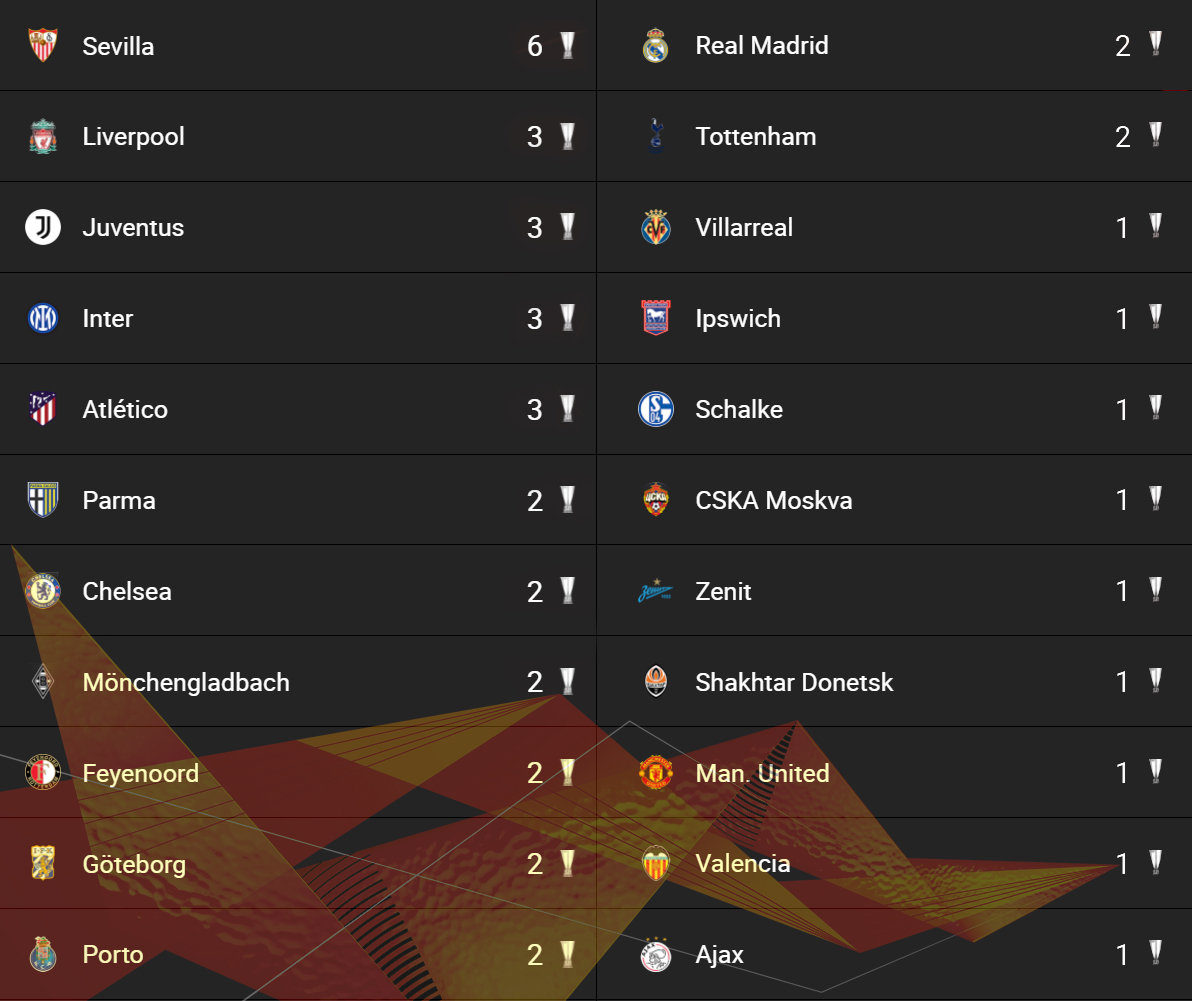Click the Juventus logo icon
The image size is (1192, 1001).
pyautogui.click(x=43, y=227)
